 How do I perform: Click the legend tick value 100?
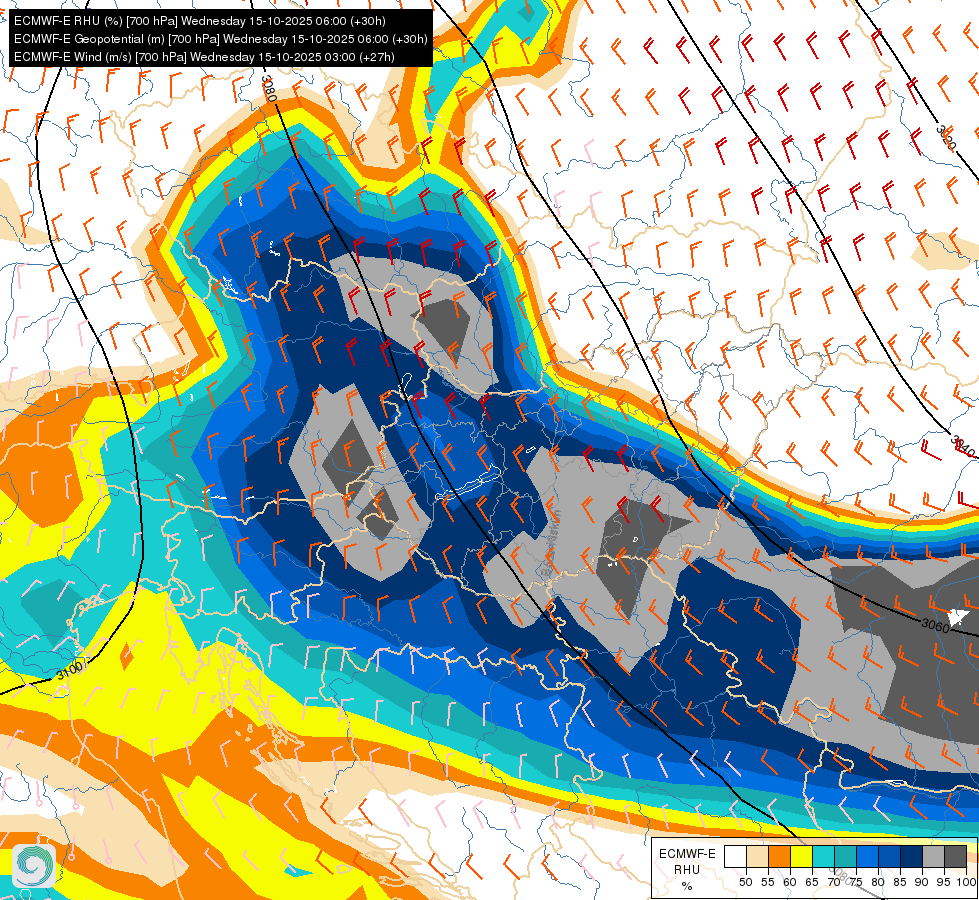pos(966,883)
